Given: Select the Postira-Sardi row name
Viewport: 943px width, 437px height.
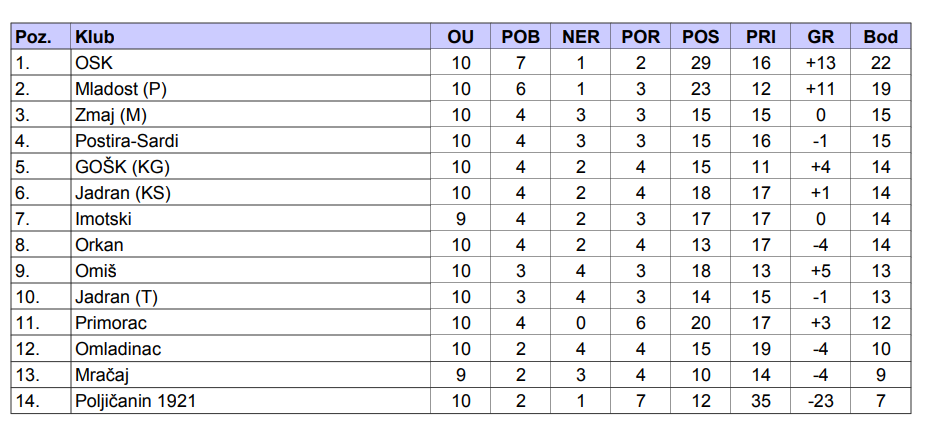Looking at the screenshot, I should 126,141.
